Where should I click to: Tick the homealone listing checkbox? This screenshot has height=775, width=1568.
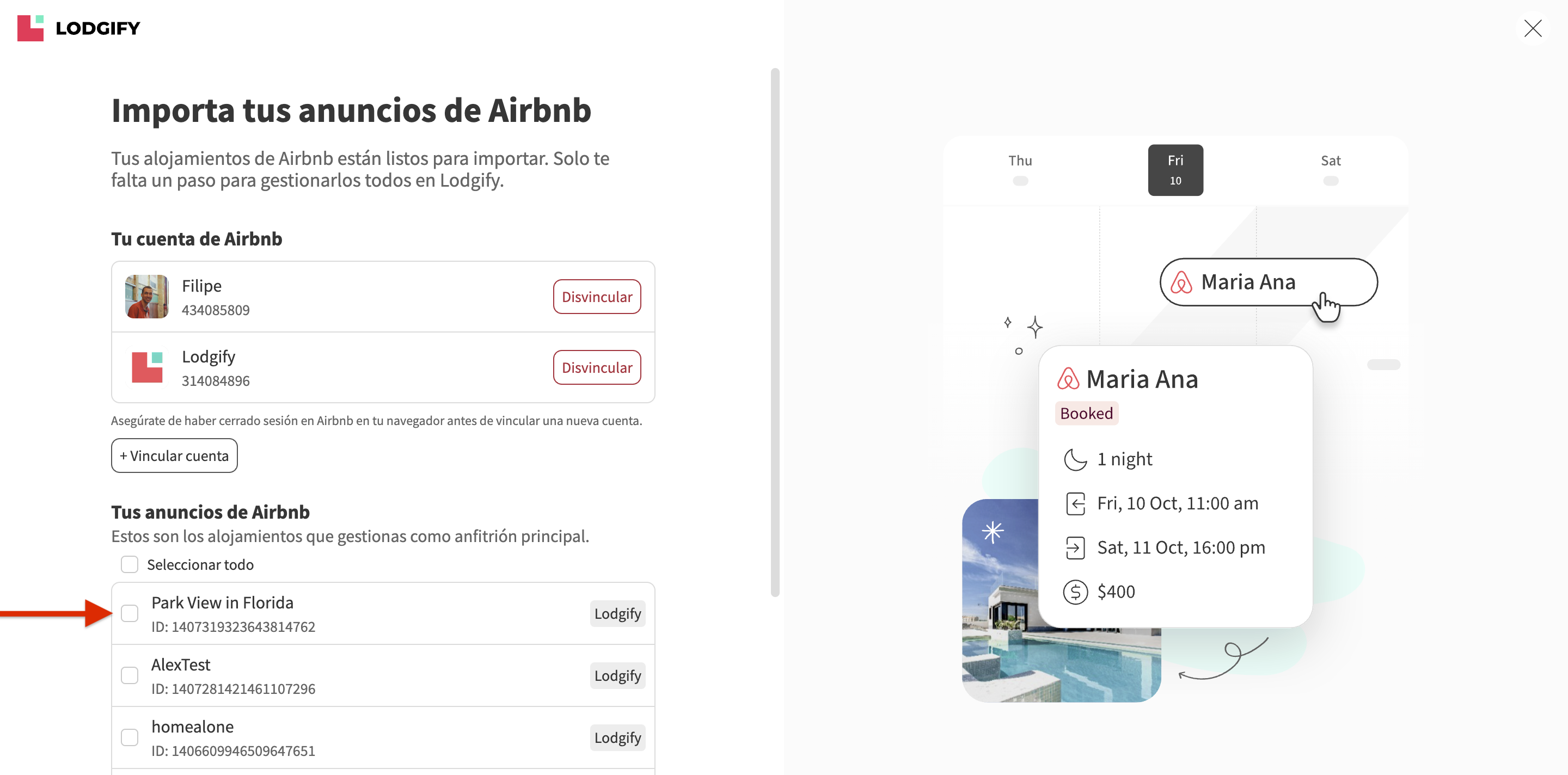[x=130, y=737]
